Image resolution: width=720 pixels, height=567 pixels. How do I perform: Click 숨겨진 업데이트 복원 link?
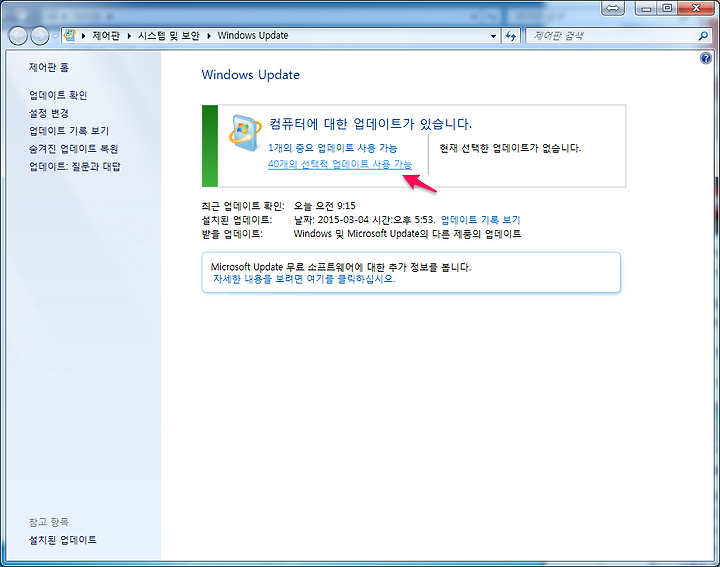pyautogui.click(x=73, y=149)
